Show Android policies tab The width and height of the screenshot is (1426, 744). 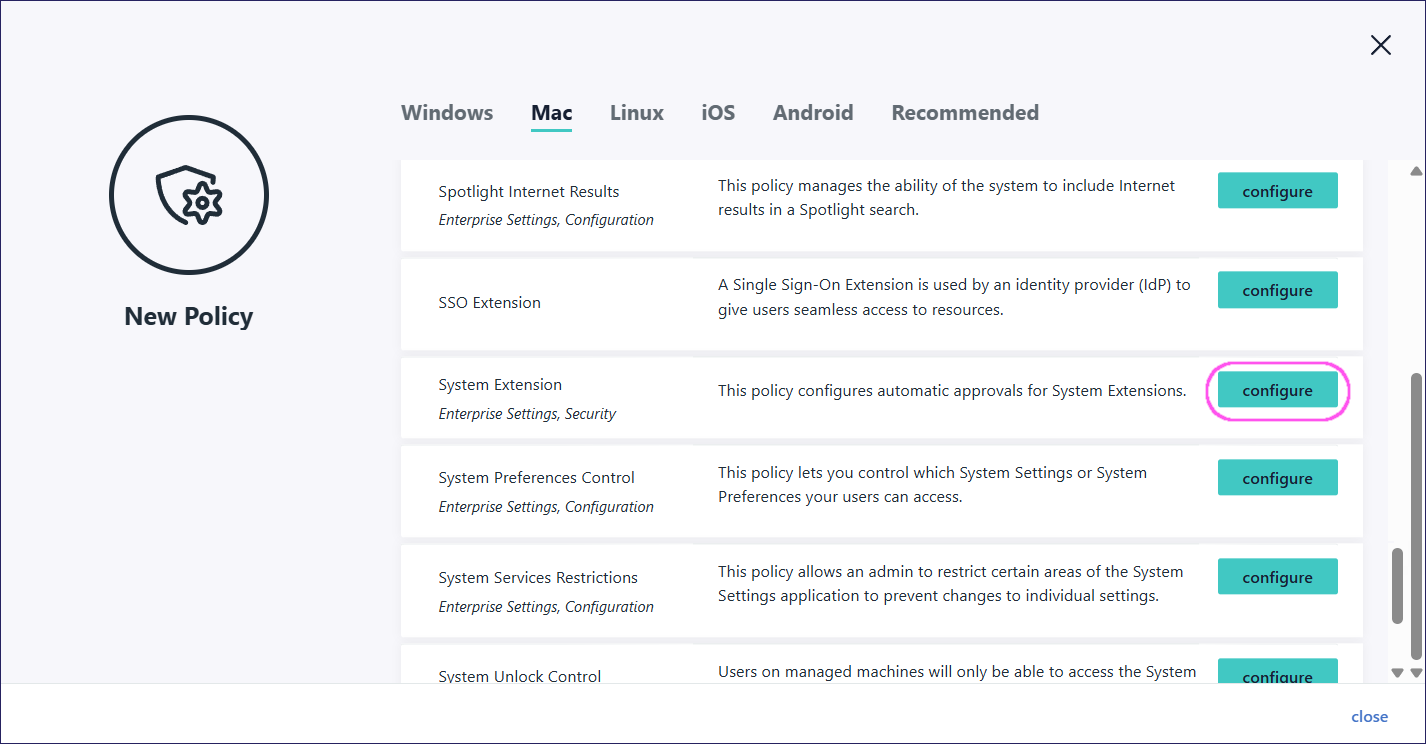[812, 113]
